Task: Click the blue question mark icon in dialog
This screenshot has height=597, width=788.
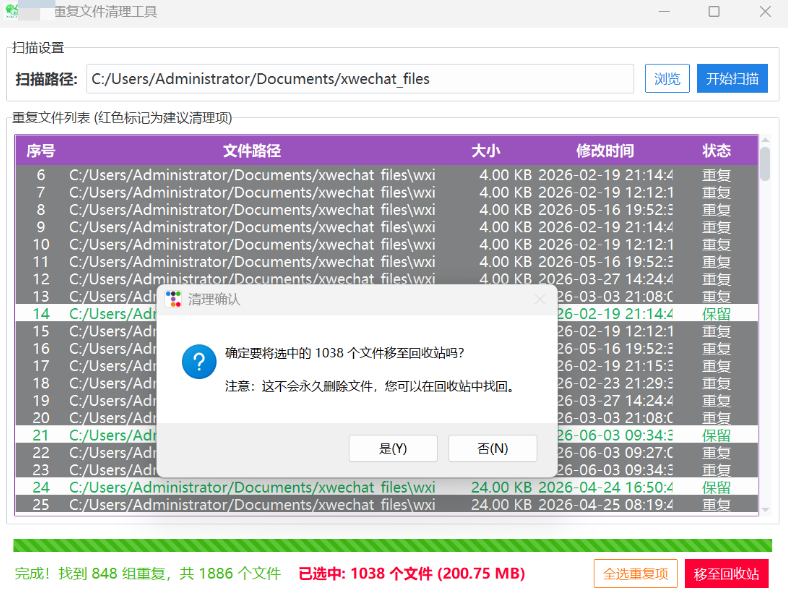Action: tap(199, 361)
